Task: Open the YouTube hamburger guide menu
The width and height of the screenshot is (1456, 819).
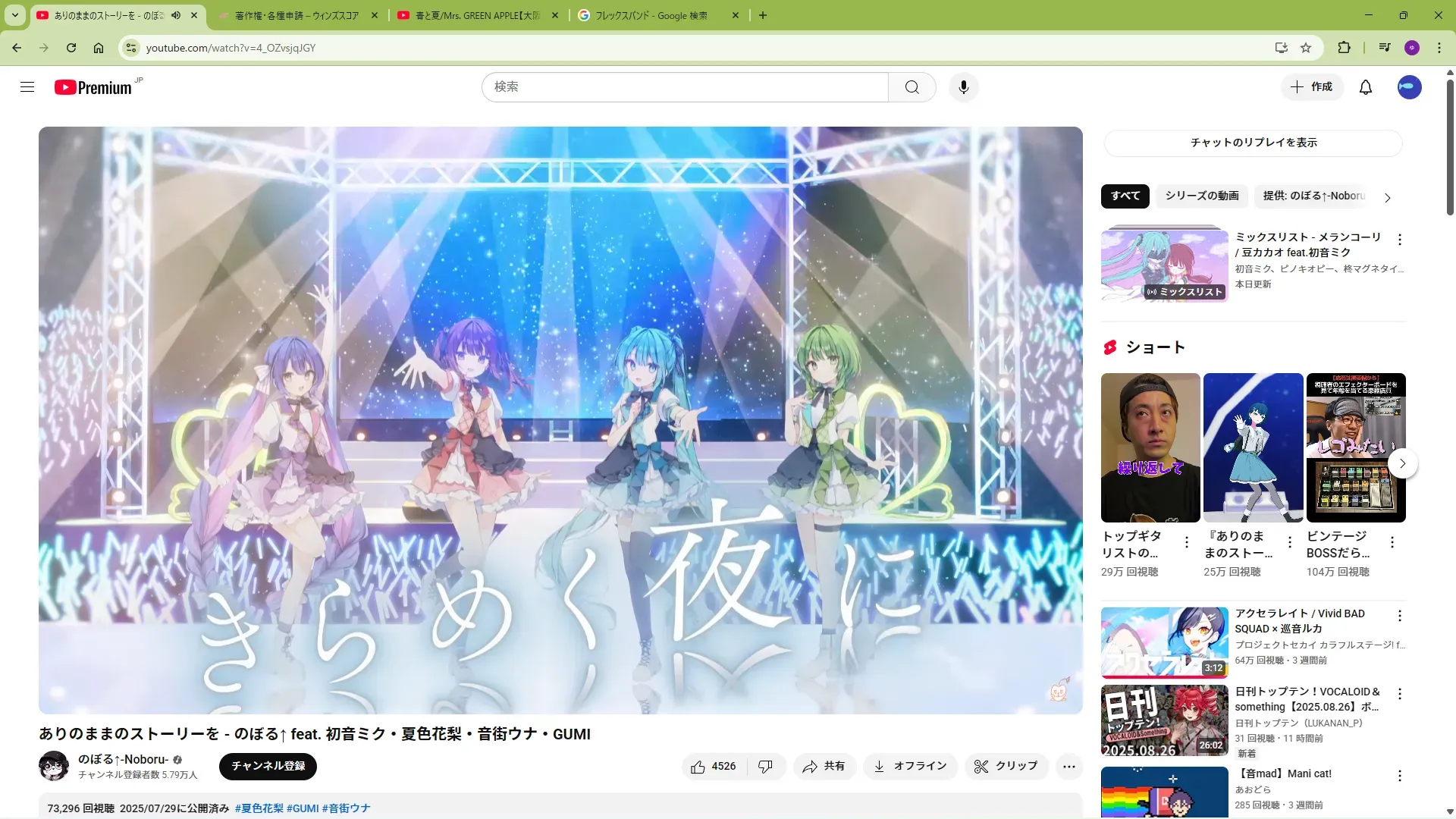Action: coord(27,87)
